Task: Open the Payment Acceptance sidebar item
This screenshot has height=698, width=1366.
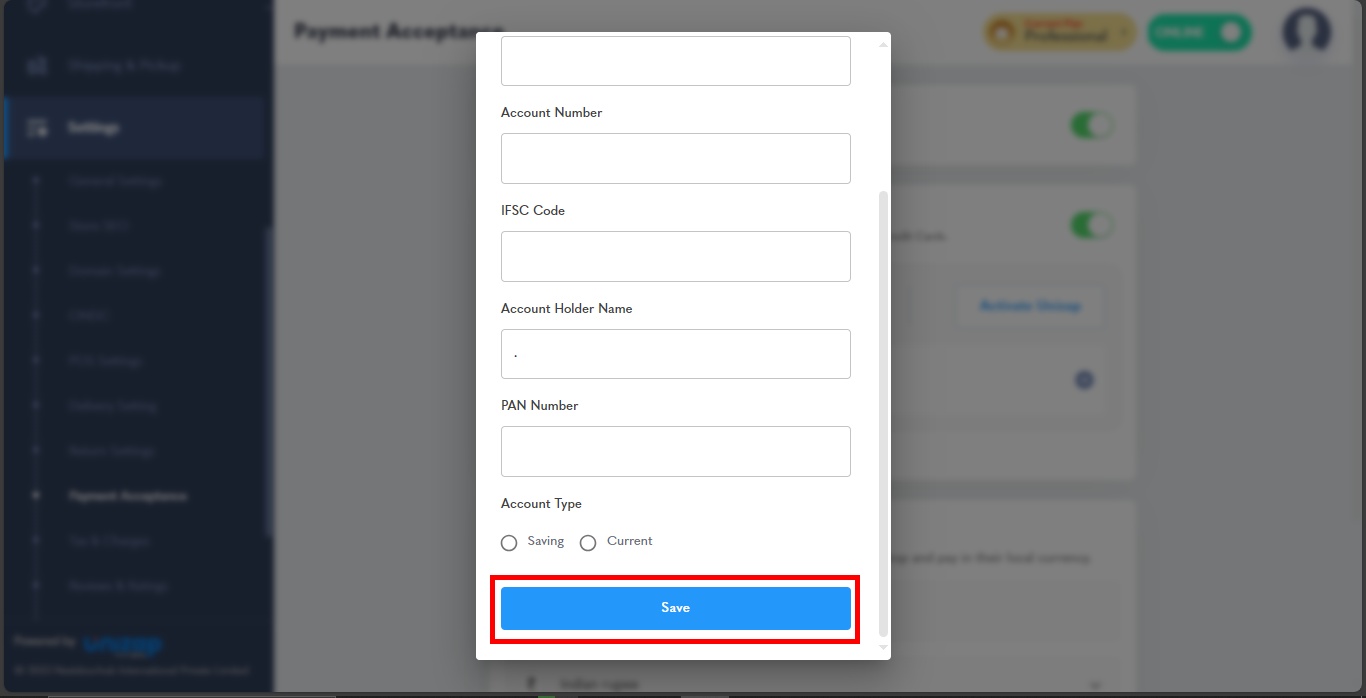Action: pos(127,496)
